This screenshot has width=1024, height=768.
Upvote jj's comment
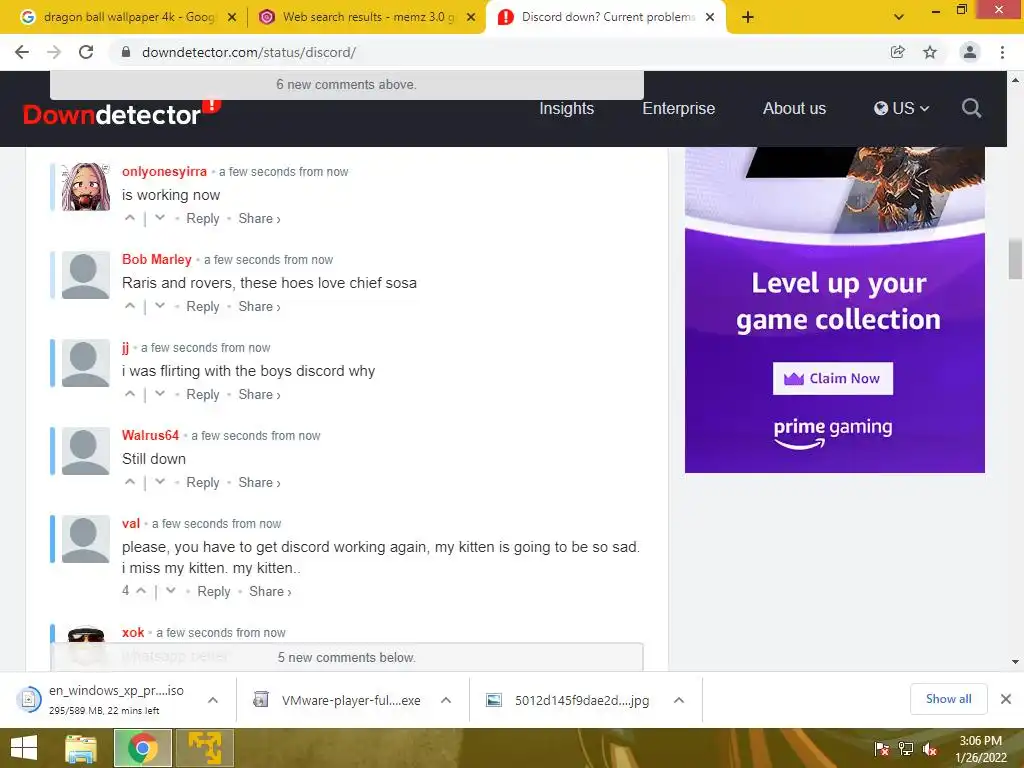130,394
